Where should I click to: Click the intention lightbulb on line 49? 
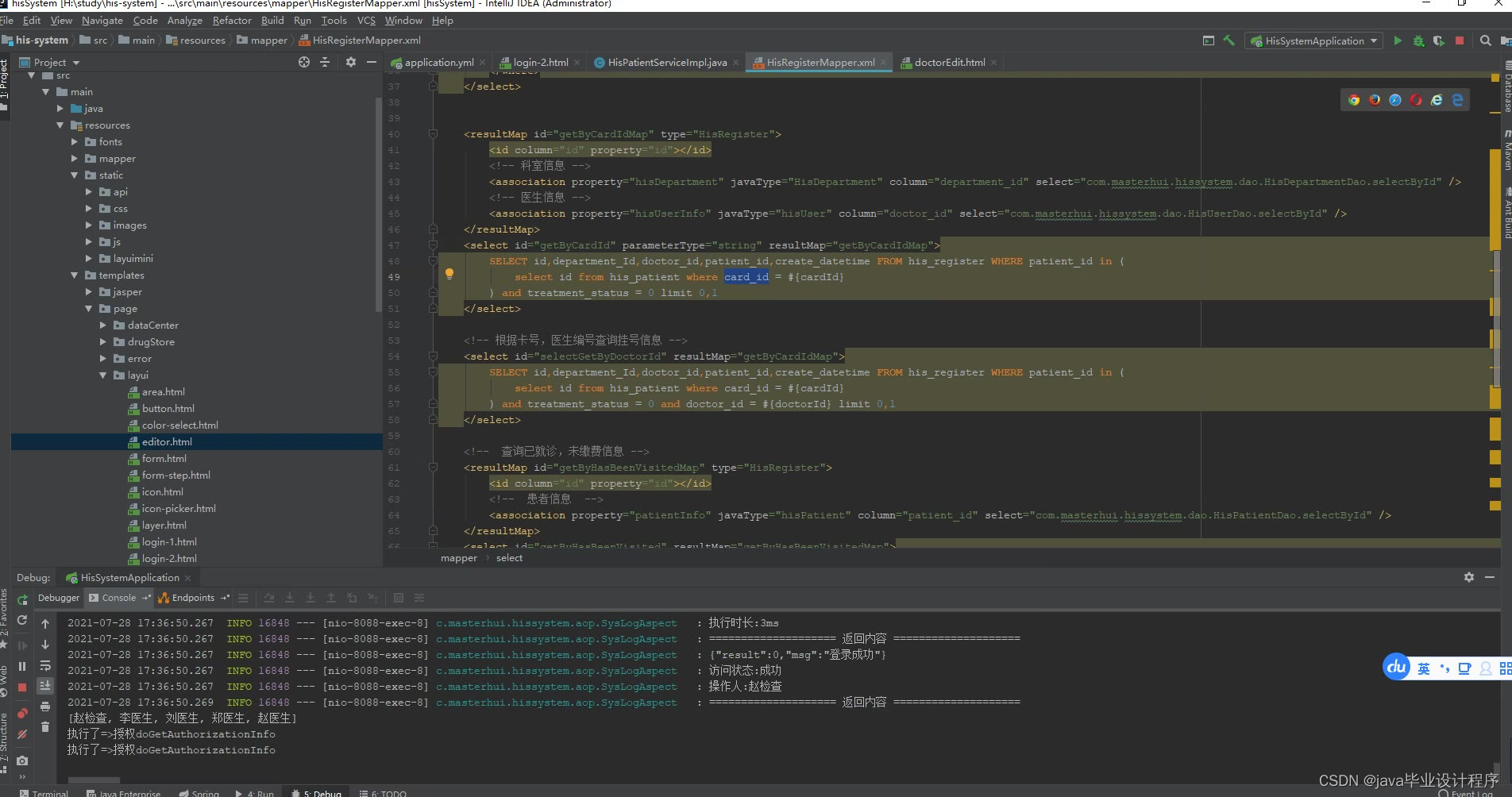click(449, 274)
